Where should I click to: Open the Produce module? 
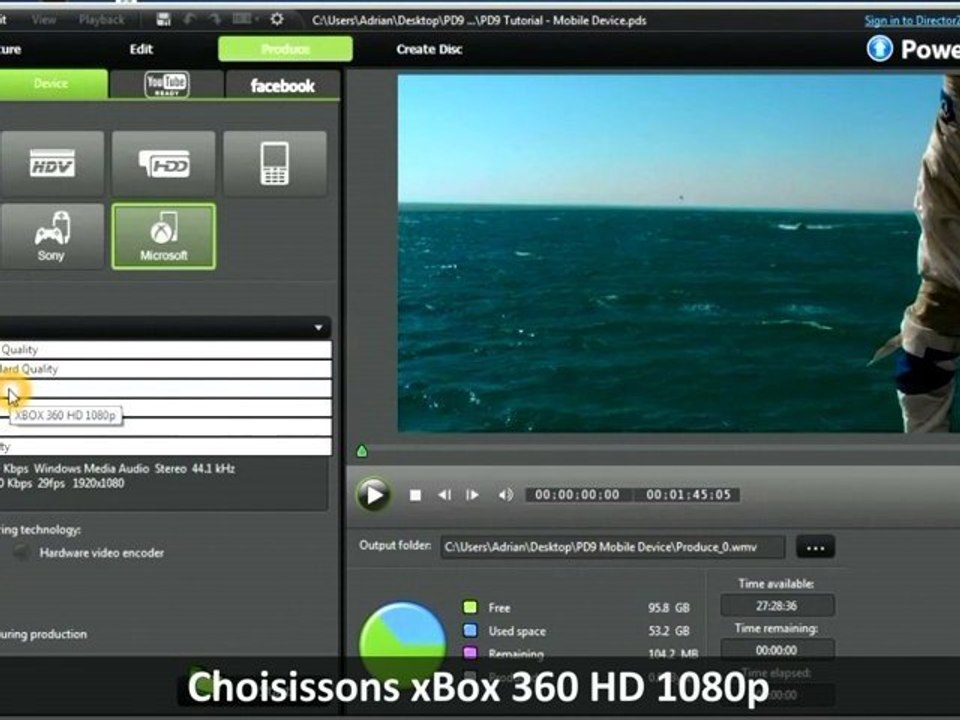285,48
